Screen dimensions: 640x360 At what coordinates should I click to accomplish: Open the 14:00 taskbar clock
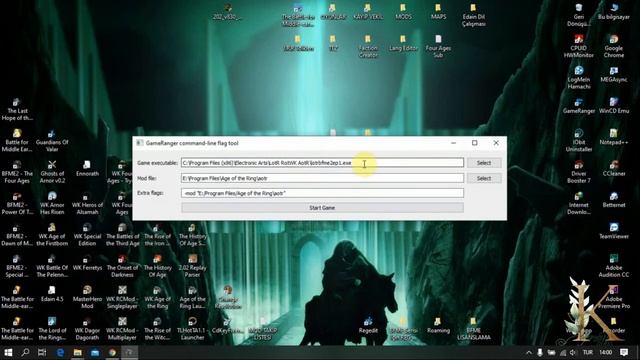[x=606, y=352]
